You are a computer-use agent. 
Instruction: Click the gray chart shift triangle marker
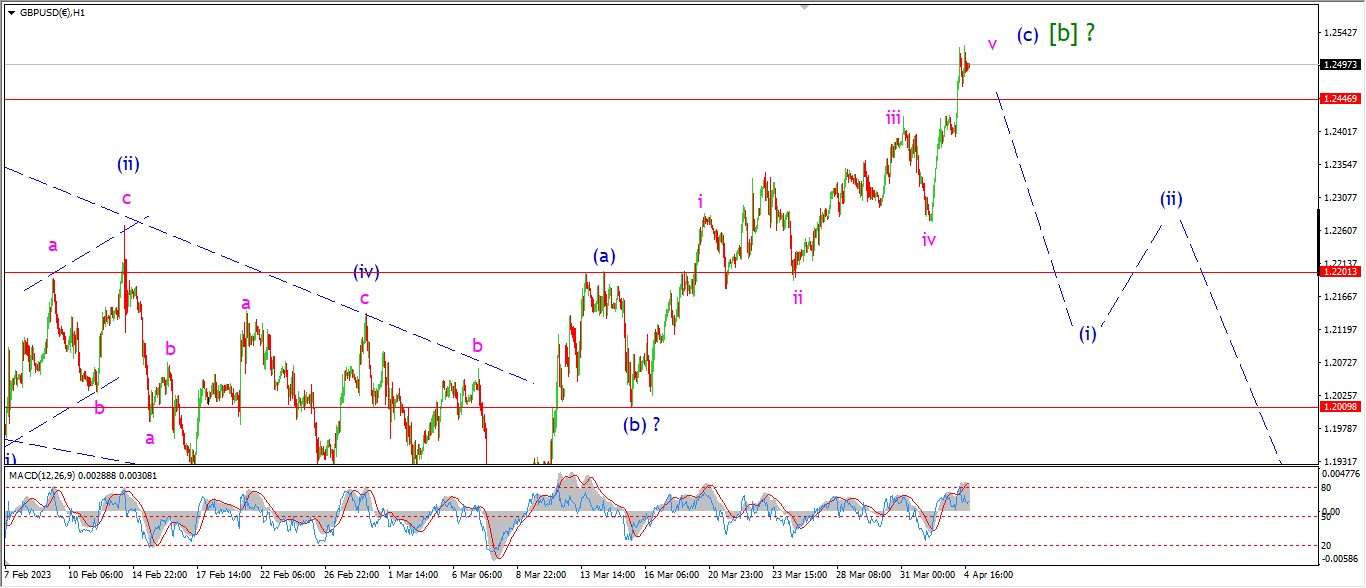803,8
